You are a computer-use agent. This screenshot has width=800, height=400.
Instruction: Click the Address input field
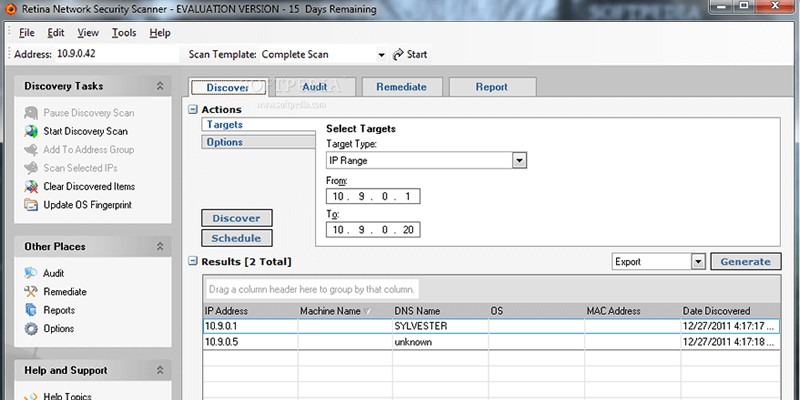(116, 55)
